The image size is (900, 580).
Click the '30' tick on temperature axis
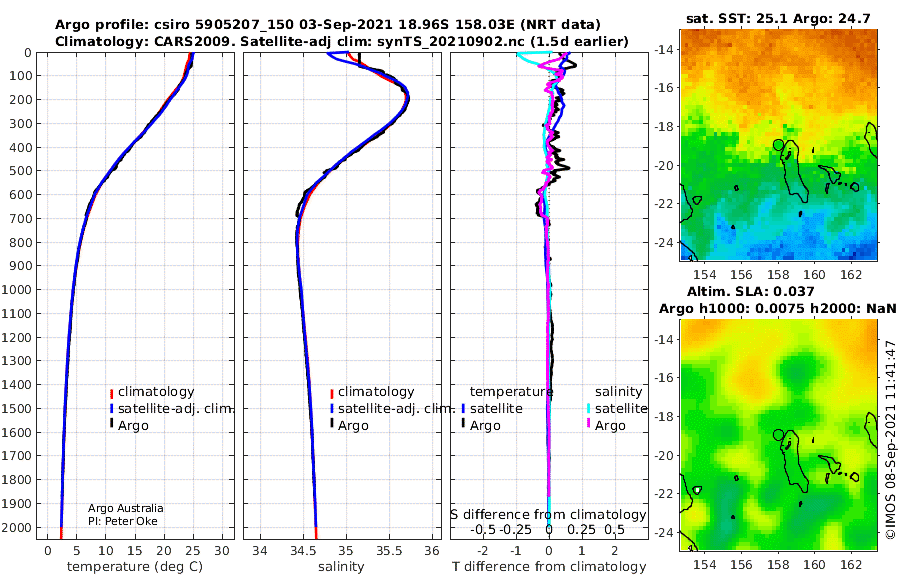coord(222,551)
